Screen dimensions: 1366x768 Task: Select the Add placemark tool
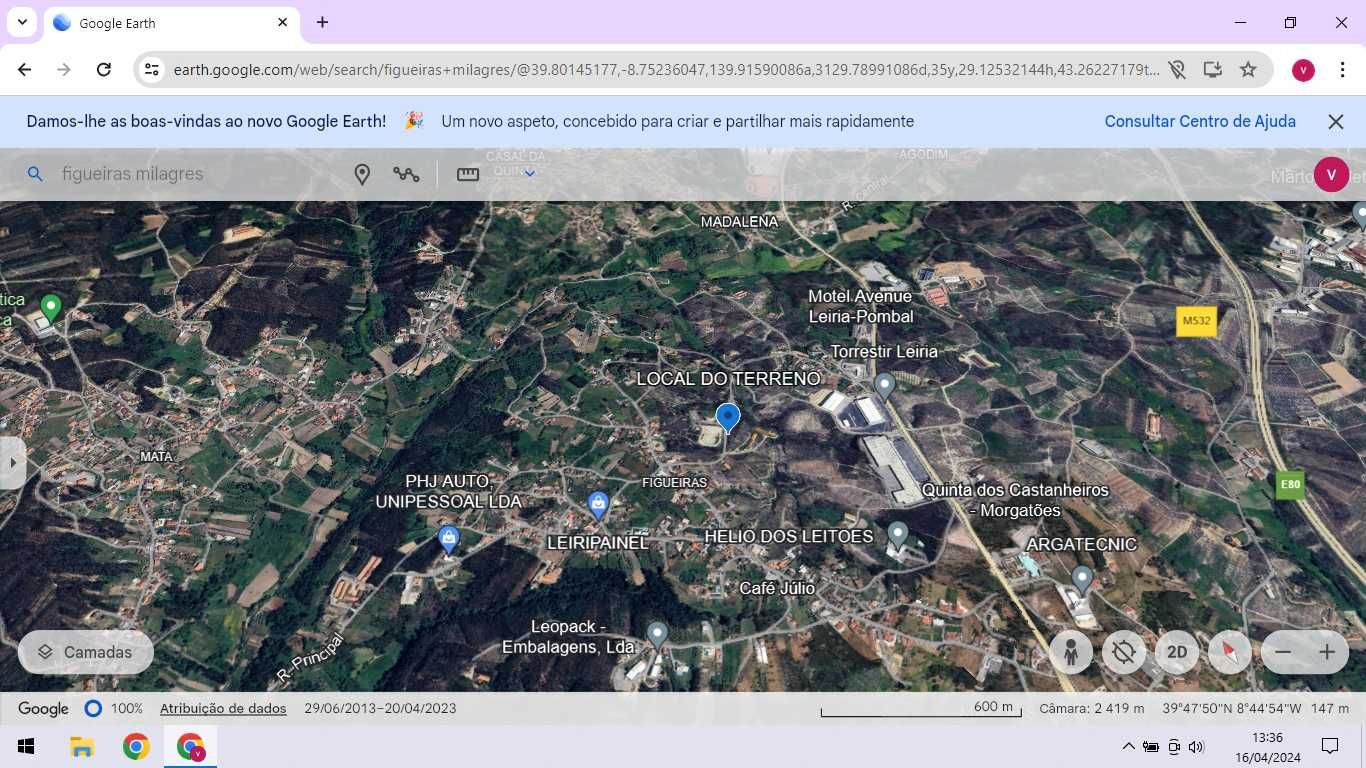click(362, 174)
